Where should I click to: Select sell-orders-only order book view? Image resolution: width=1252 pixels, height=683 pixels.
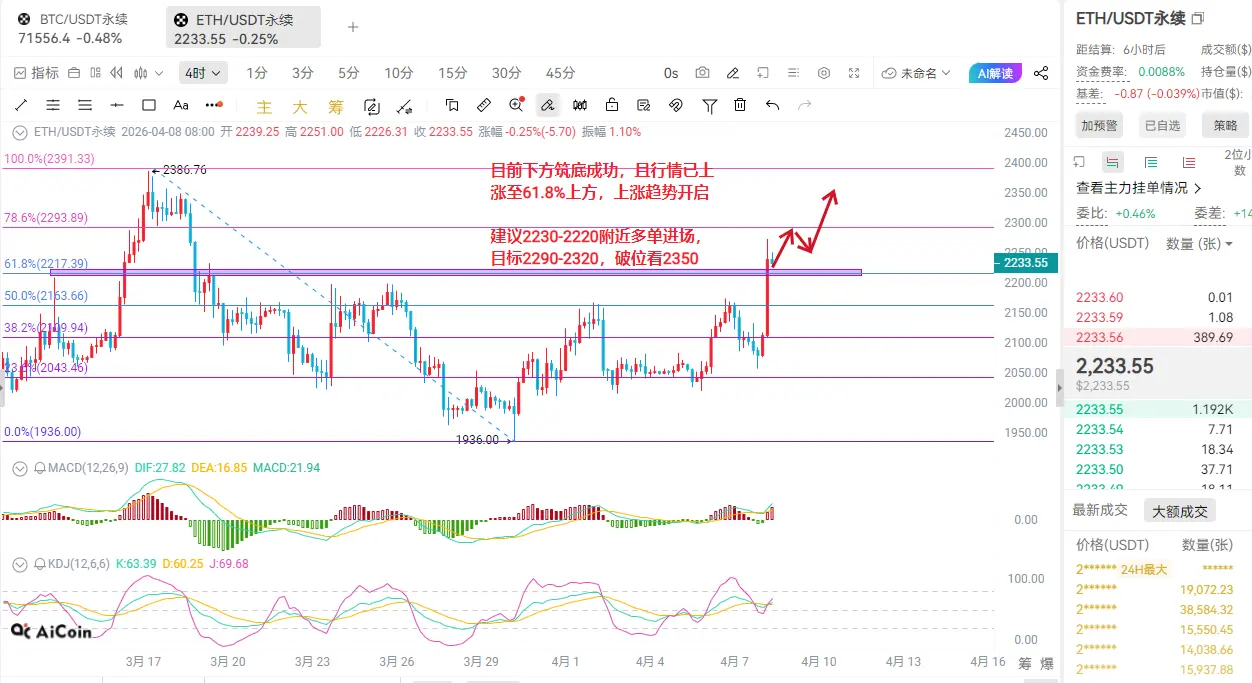tap(1189, 162)
